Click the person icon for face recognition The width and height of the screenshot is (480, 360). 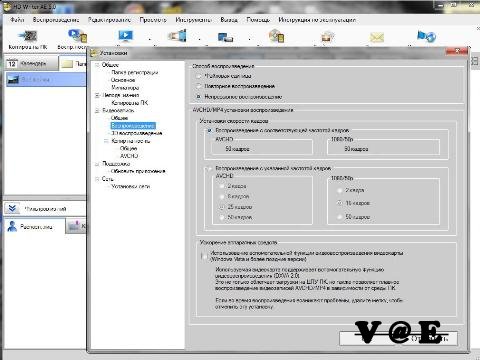(12, 226)
